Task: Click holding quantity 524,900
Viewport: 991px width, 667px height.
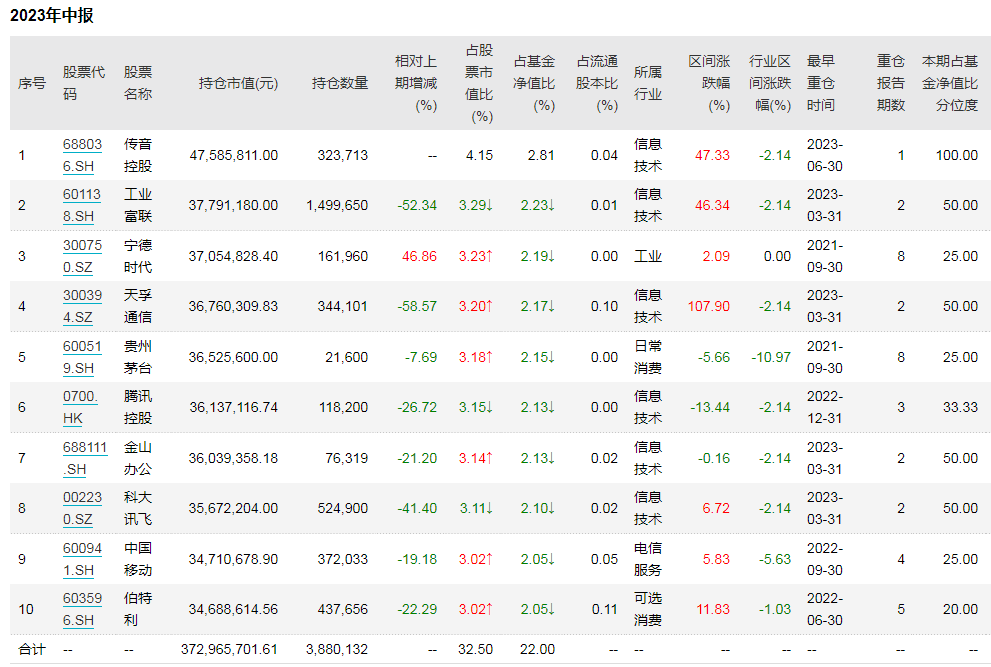Action: tap(343, 508)
